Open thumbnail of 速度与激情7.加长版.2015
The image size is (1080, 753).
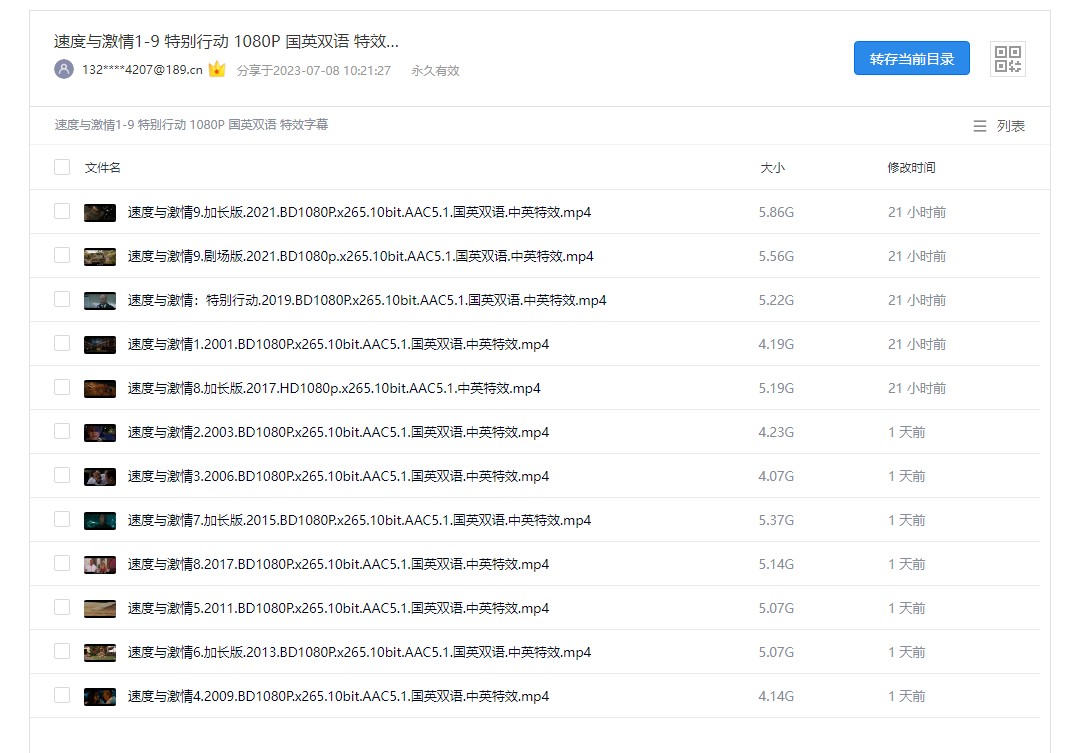tap(100, 521)
